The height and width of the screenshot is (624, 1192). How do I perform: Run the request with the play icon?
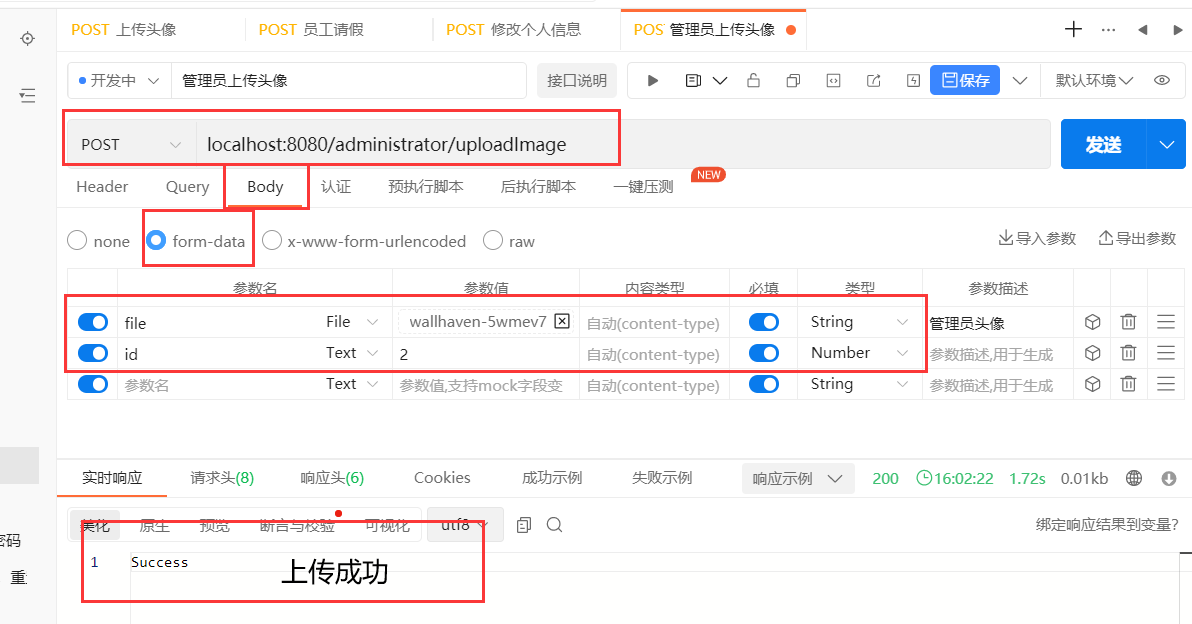pyautogui.click(x=652, y=80)
